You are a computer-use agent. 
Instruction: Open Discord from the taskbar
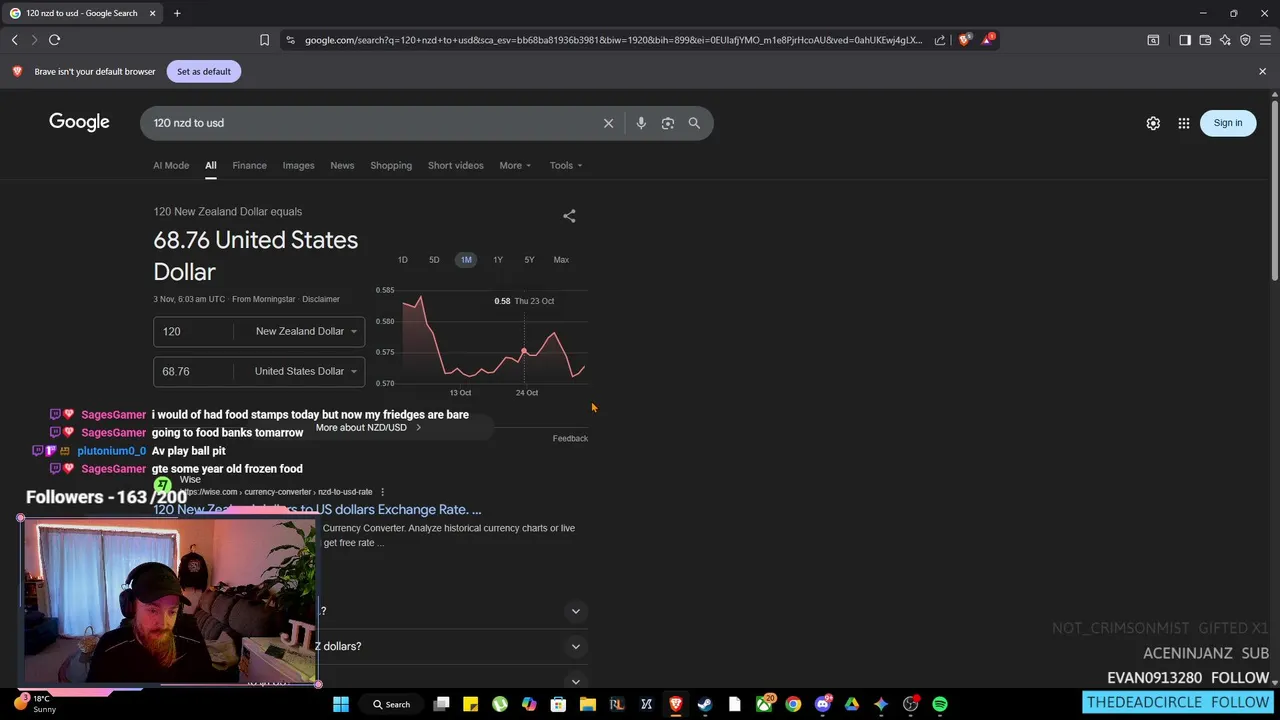pyautogui.click(x=823, y=704)
